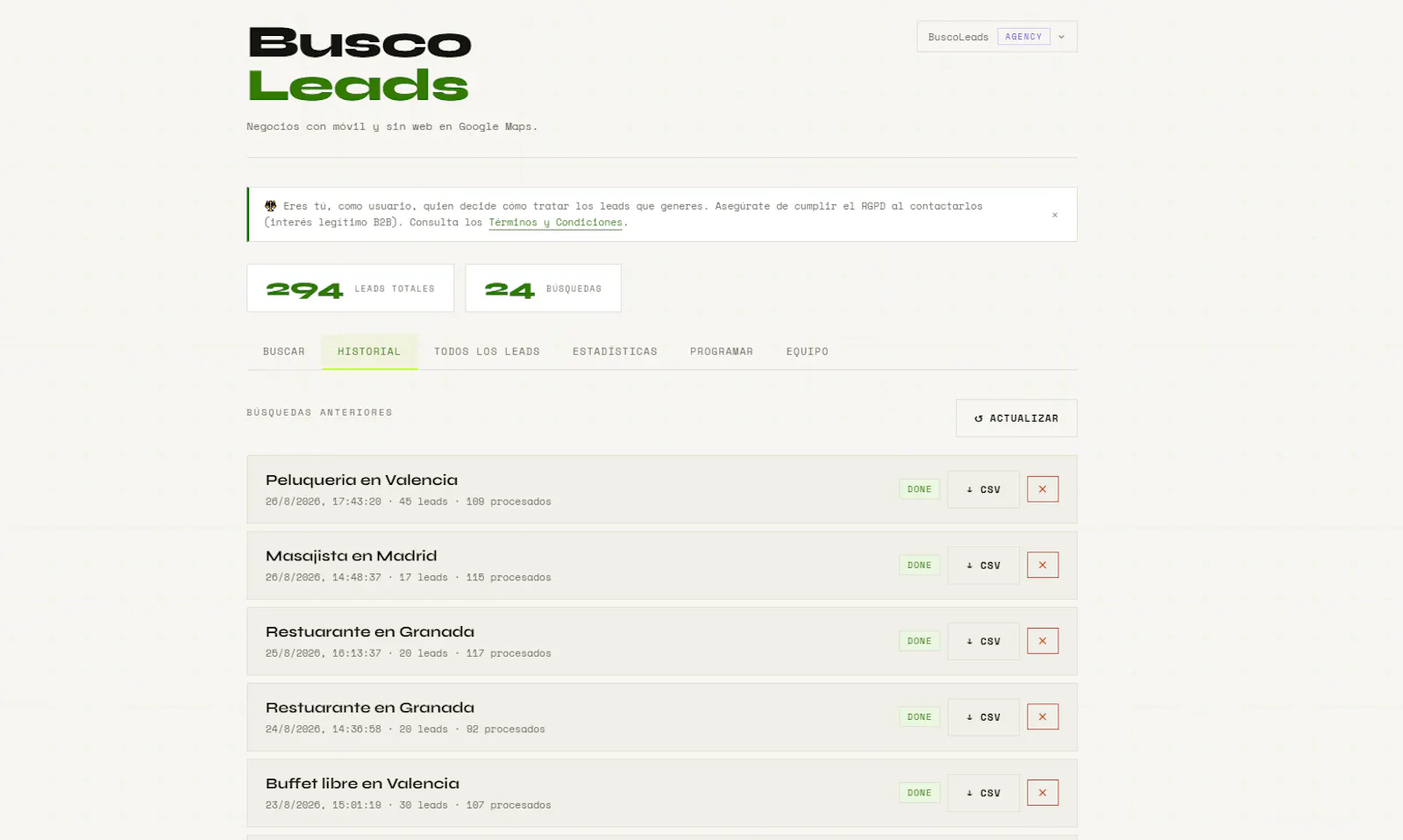Screen dimensions: 1403x840
Task: Download CSV for Masajista en Madrid
Action: click(983, 565)
